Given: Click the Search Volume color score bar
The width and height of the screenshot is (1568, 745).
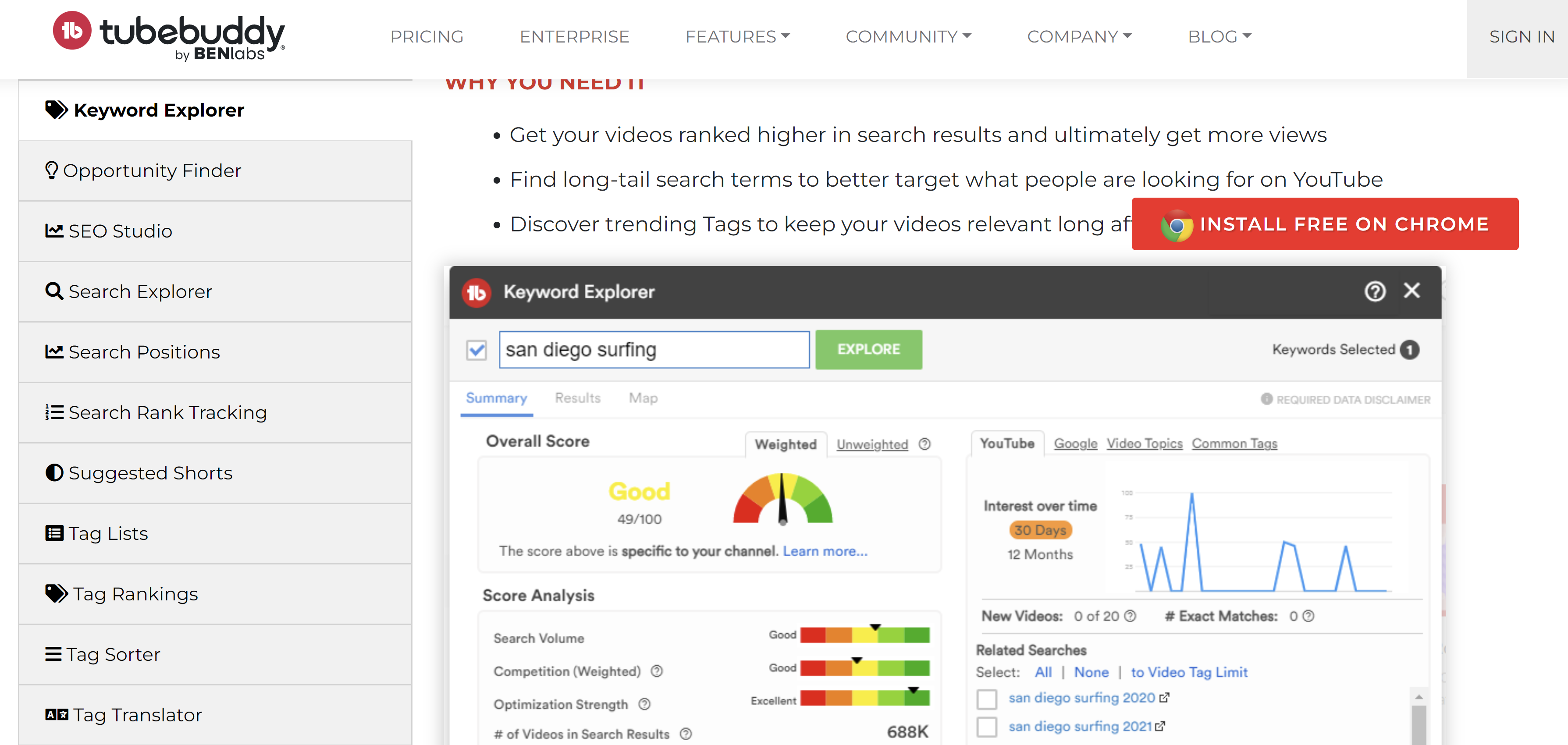Looking at the screenshot, I should click(x=864, y=635).
